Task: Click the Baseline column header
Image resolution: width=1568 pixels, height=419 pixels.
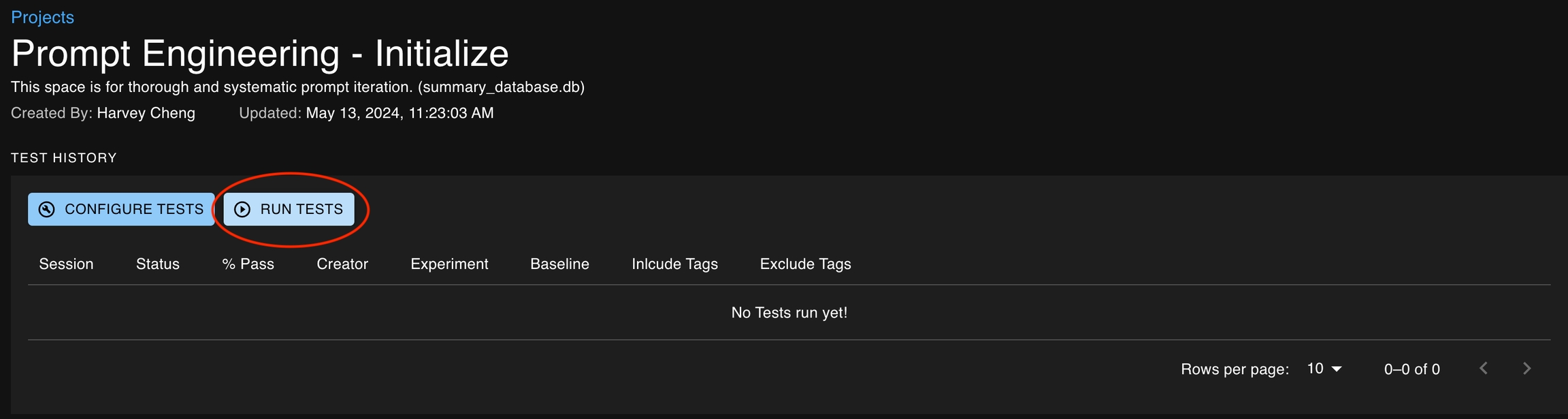Action: (559, 264)
